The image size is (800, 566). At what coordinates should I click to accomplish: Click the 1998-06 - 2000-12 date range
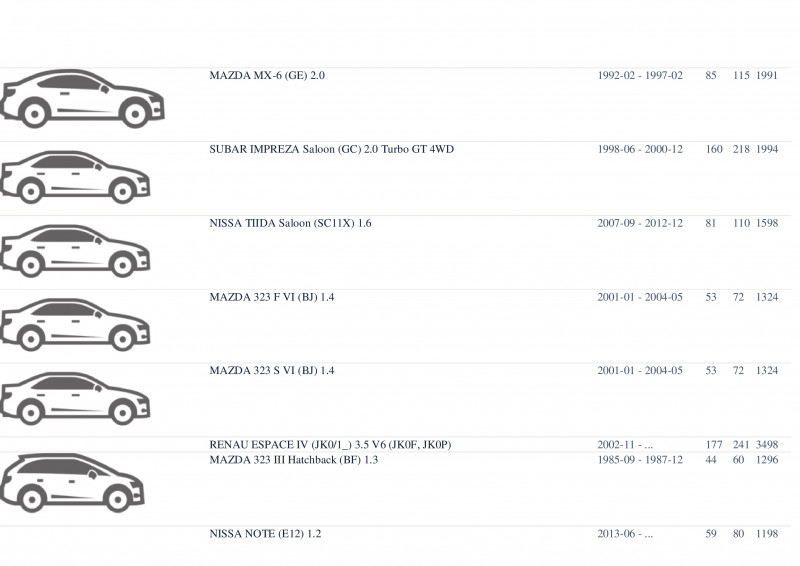click(x=640, y=150)
